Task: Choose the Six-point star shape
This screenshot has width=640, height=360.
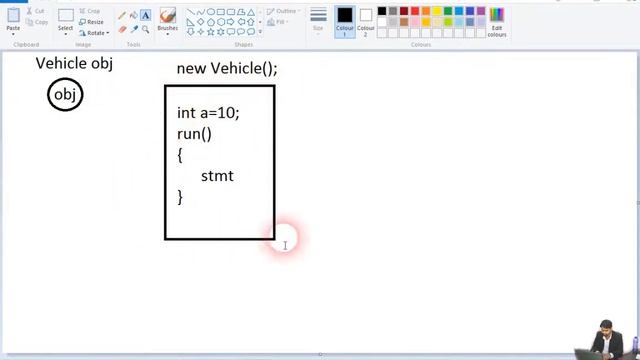Action: (221, 32)
